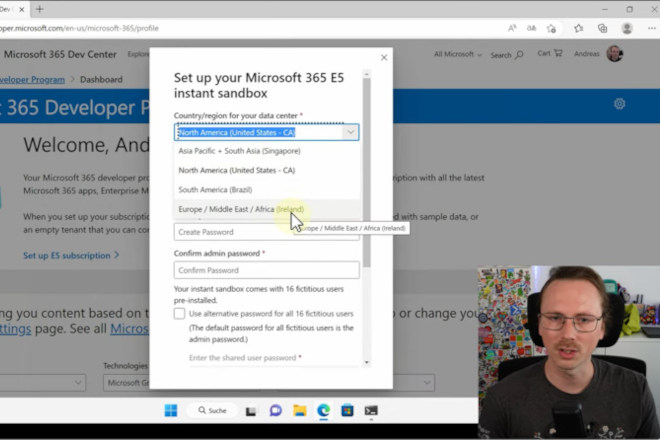The image size is (660, 440).
Task: Open the settings page link in text
Action: click(x=16, y=328)
